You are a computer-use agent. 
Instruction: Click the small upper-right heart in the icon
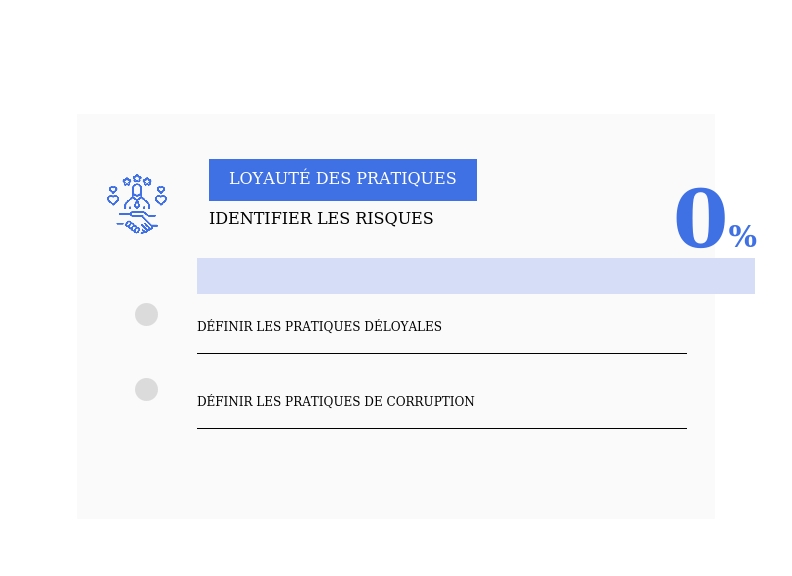coord(161,189)
